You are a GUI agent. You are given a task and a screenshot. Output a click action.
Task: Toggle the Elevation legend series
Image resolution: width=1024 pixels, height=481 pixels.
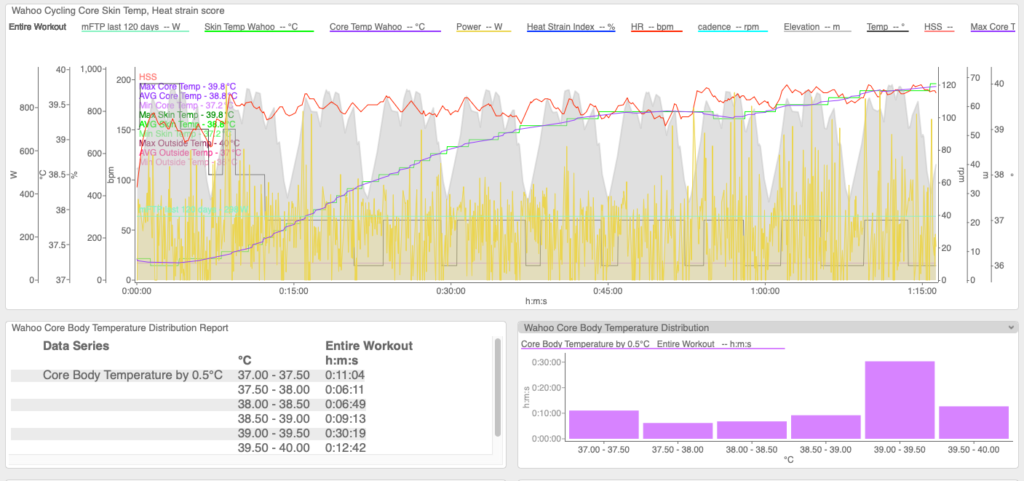817,27
